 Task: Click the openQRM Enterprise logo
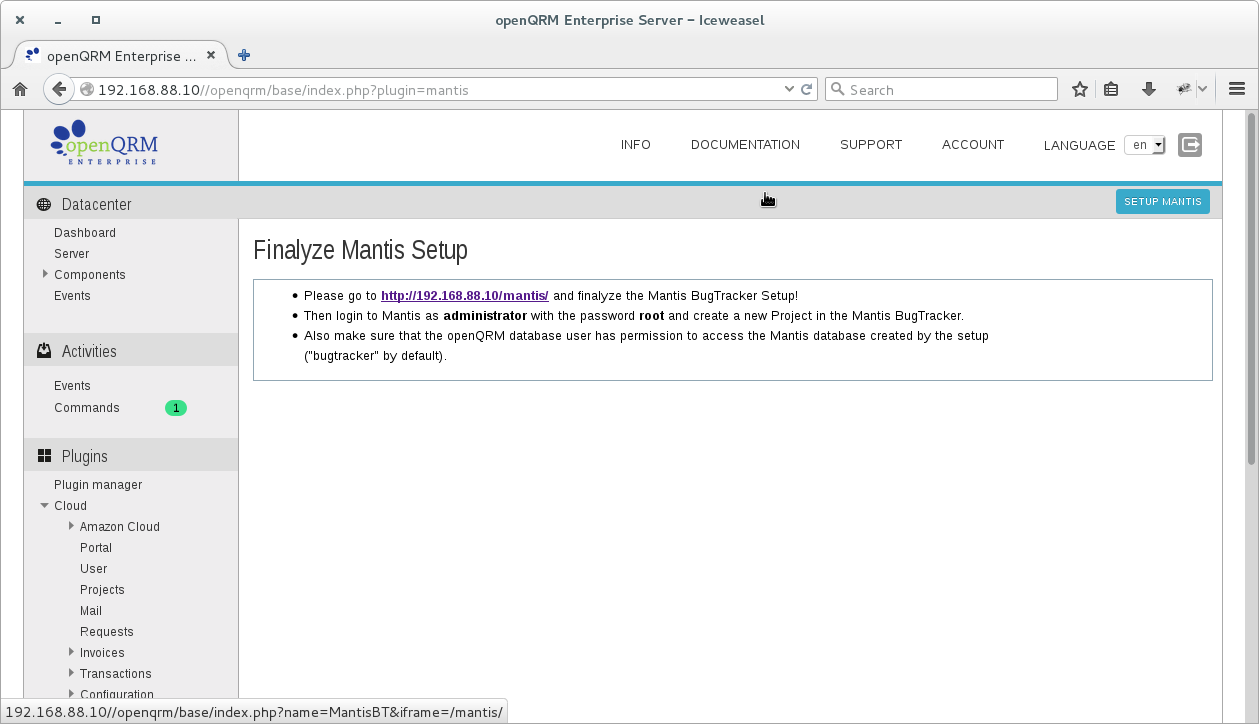(x=104, y=143)
